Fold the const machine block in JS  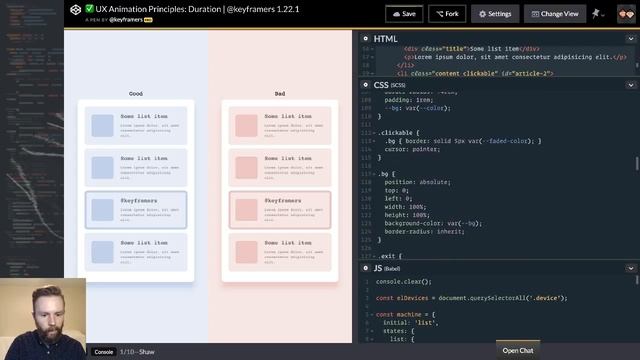(372, 315)
